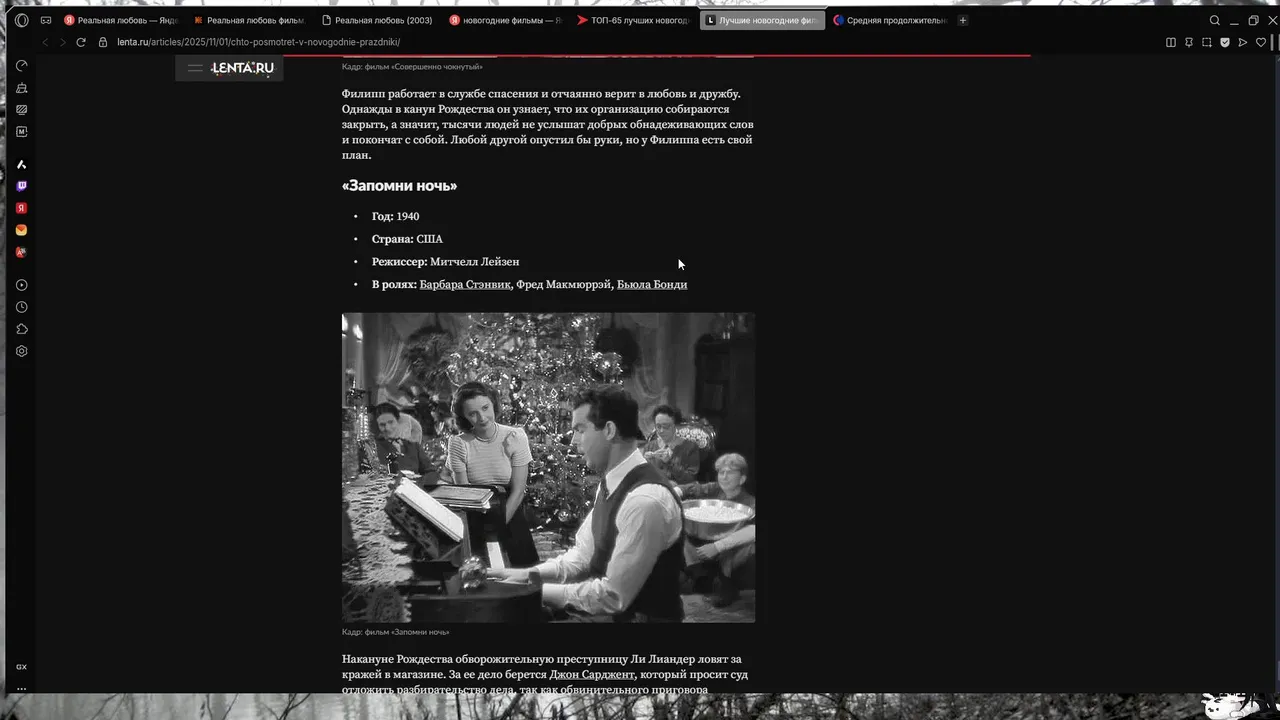Open the red translator sidebar icon
The height and width of the screenshot is (720, 1280).
pos(21,252)
